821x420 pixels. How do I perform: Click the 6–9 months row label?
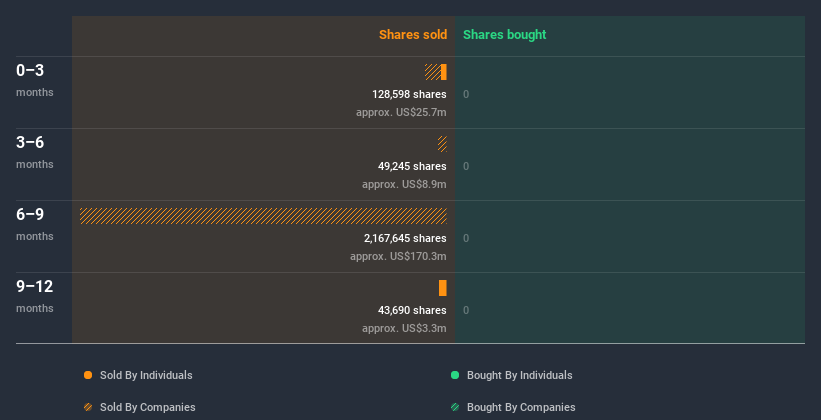[35, 224]
